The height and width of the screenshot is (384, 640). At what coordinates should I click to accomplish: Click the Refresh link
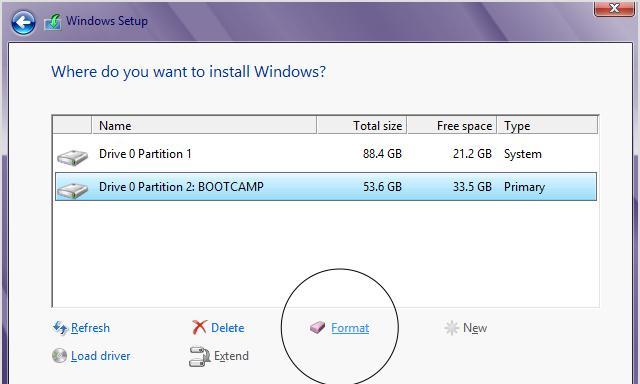click(90, 328)
